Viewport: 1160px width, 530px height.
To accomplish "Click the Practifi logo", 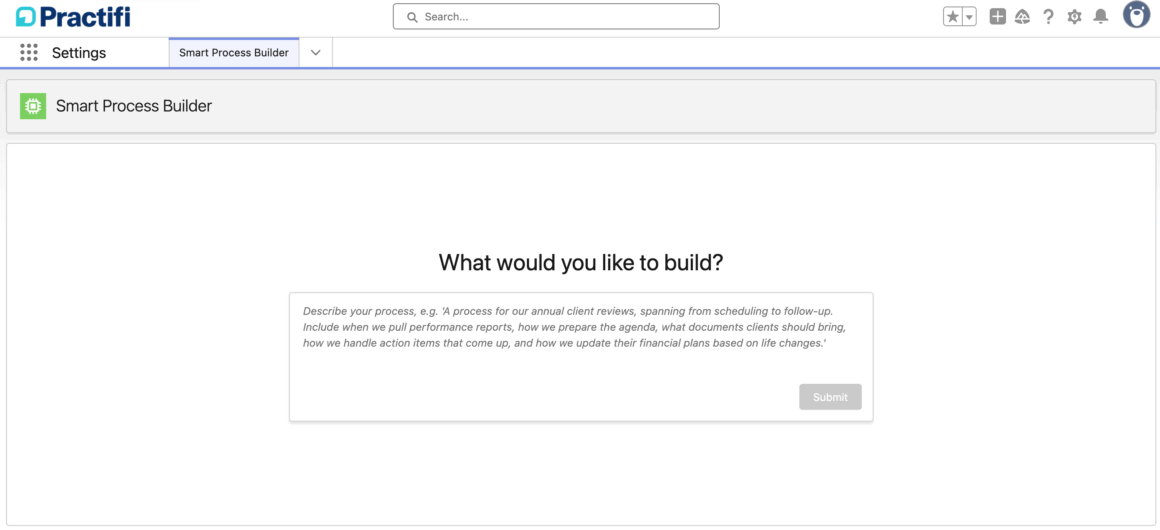I will (x=73, y=17).
